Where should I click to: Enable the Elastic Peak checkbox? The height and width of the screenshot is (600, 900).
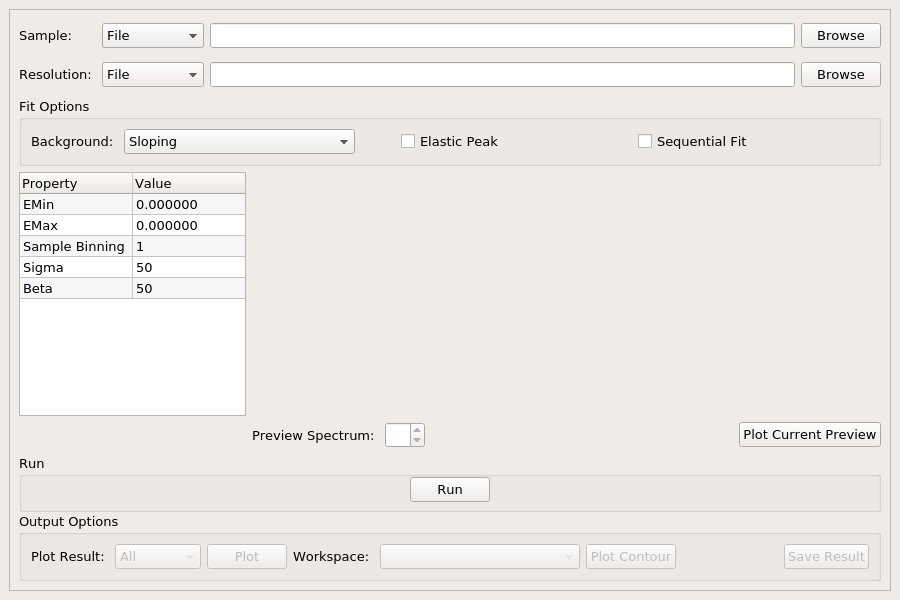pyautogui.click(x=408, y=141)
